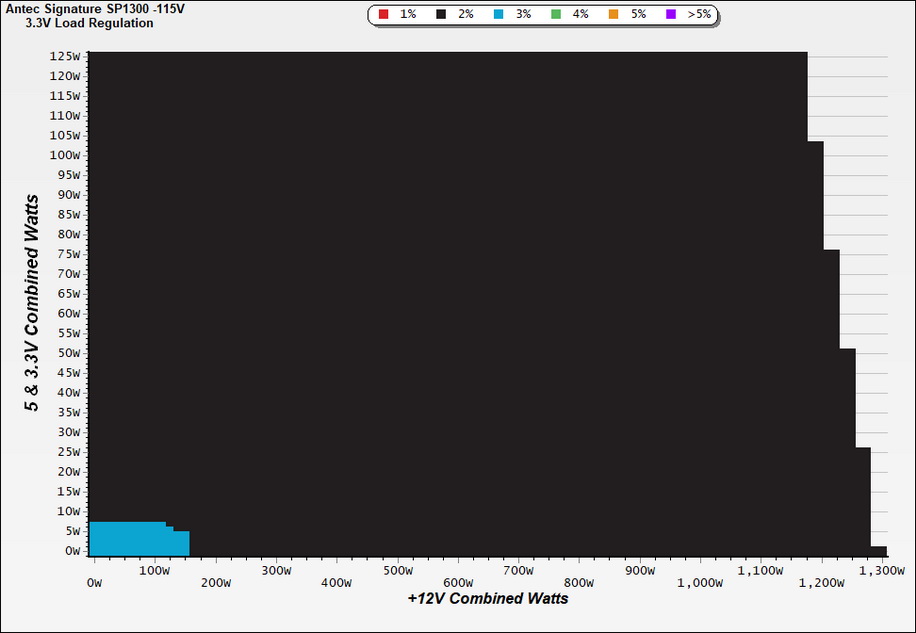Click the '700W' x-axis label
This screenshot has width=916, height=633.
tap(519, 571)
